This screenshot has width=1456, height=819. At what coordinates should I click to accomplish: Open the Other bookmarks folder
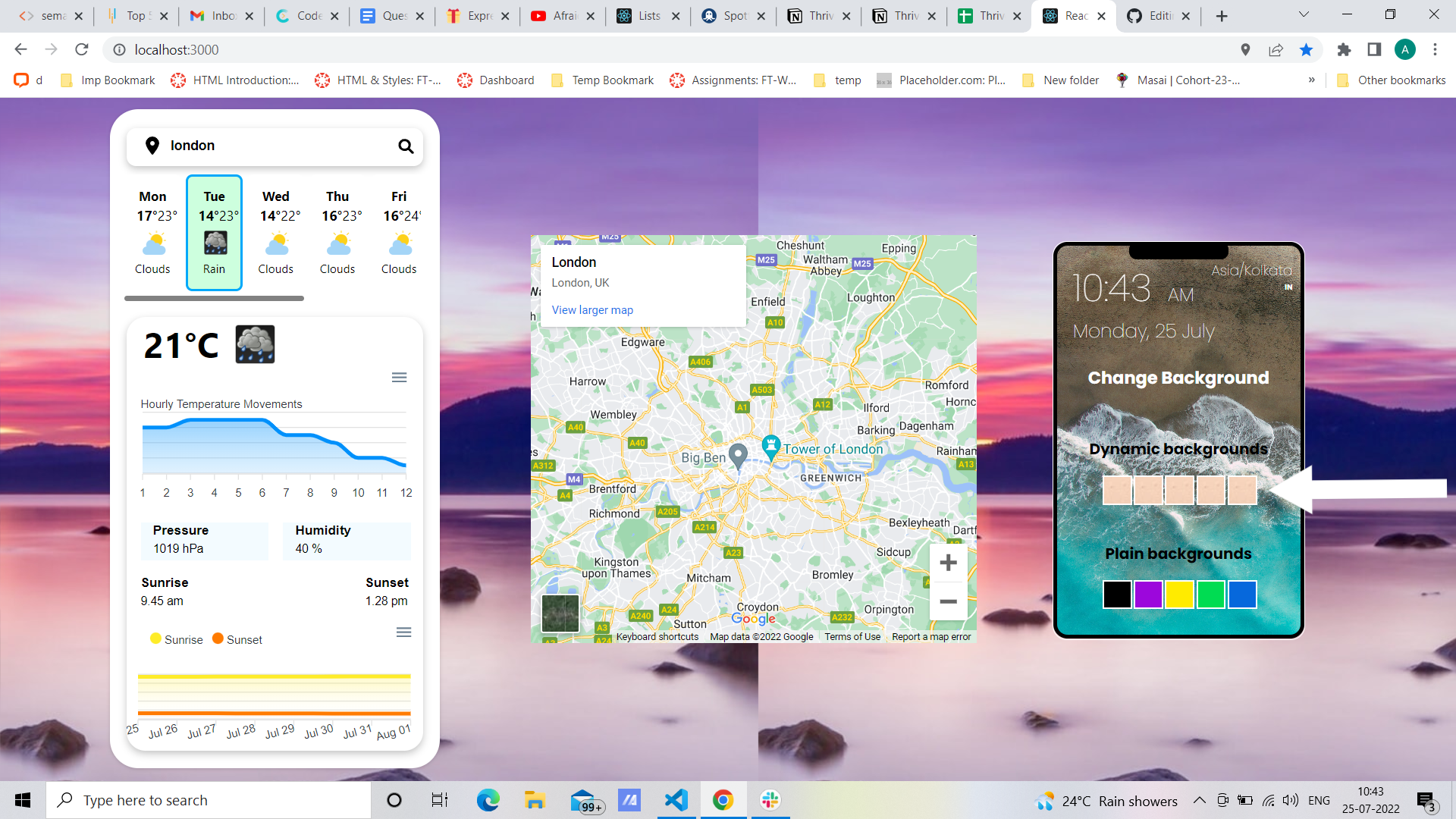pos(1392,80)
